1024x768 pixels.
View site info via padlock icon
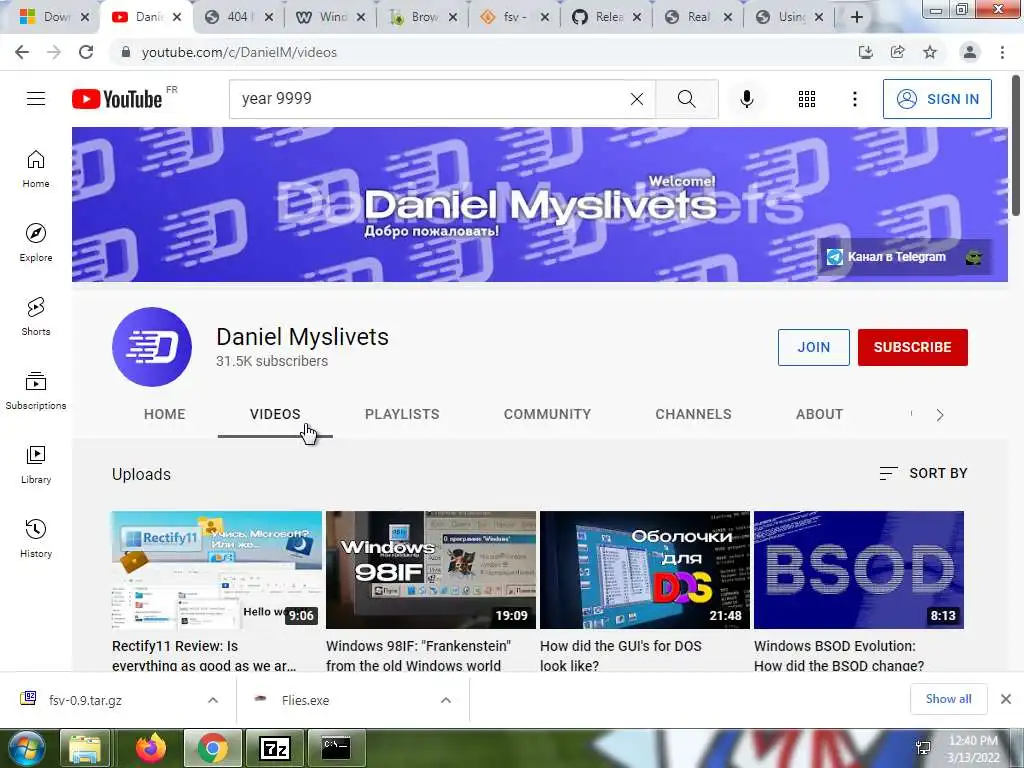[126, 52]
